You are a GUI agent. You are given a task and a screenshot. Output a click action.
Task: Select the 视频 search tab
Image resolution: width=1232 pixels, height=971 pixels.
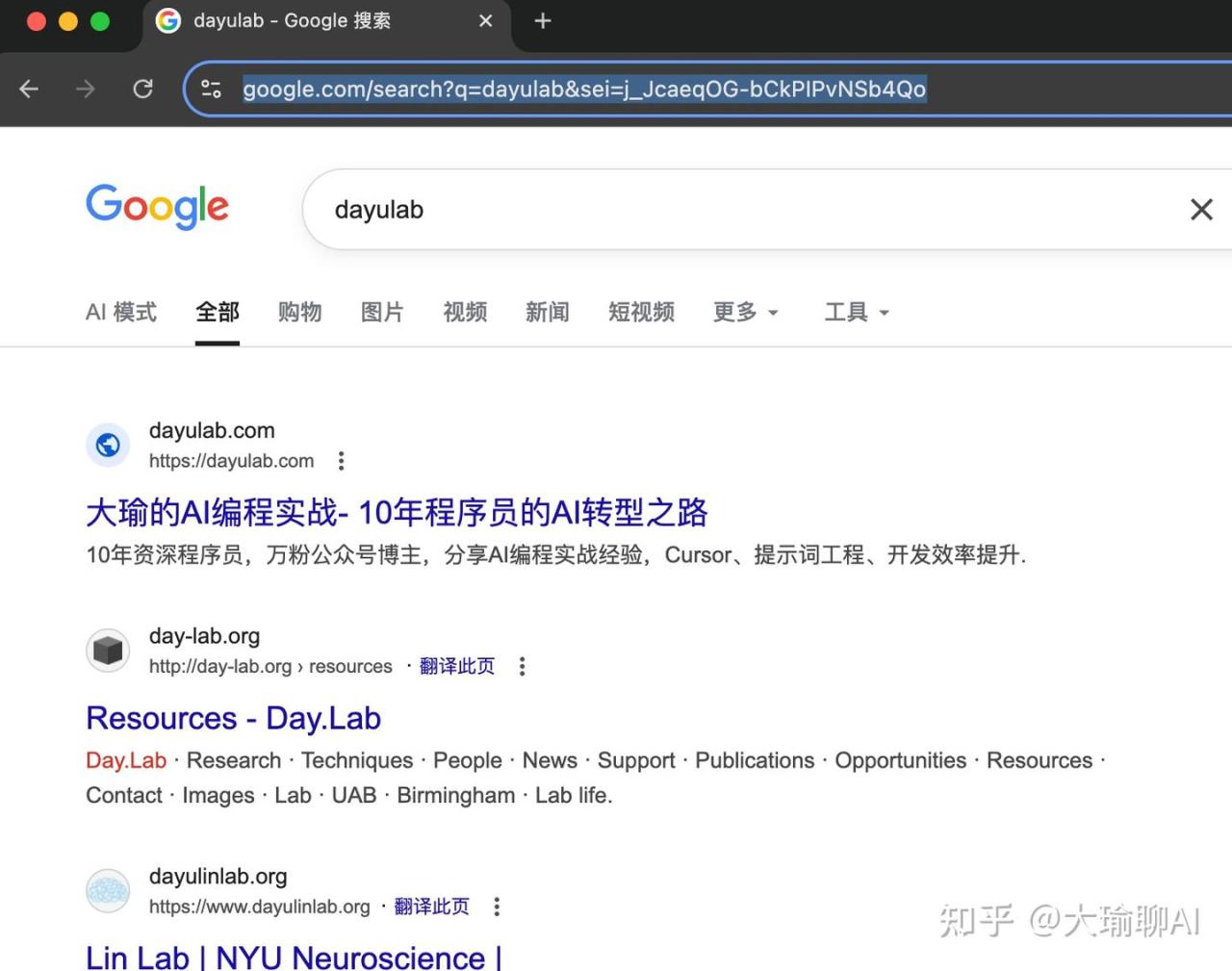coord(465,313)
